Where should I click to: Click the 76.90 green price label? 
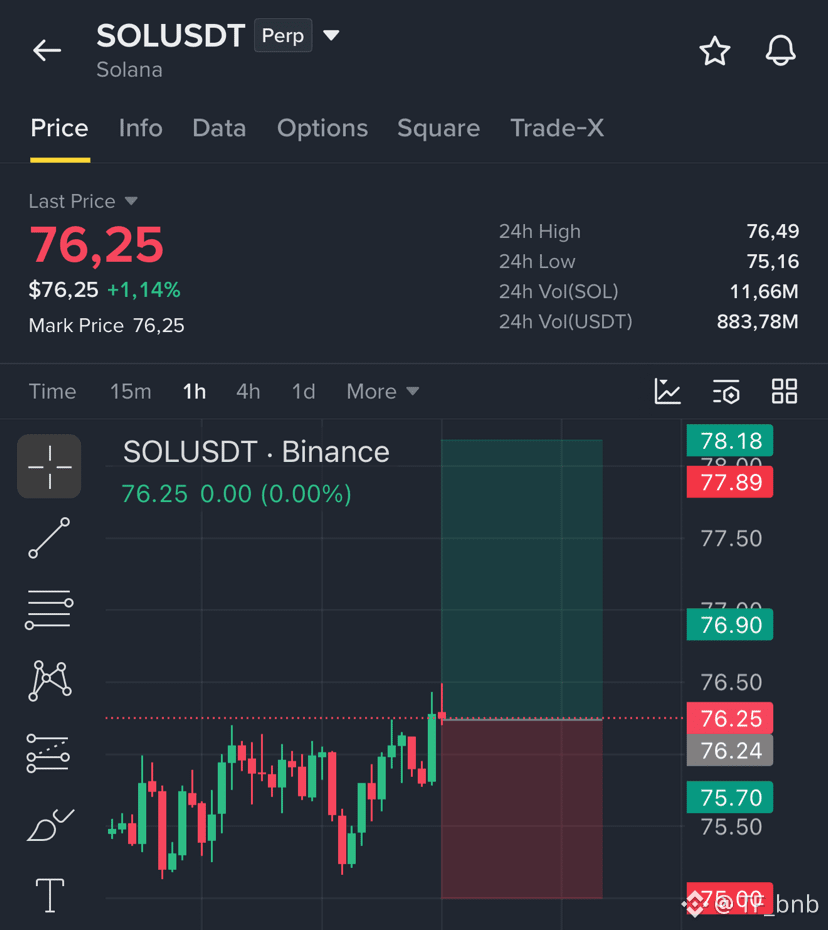pos(730,625)
